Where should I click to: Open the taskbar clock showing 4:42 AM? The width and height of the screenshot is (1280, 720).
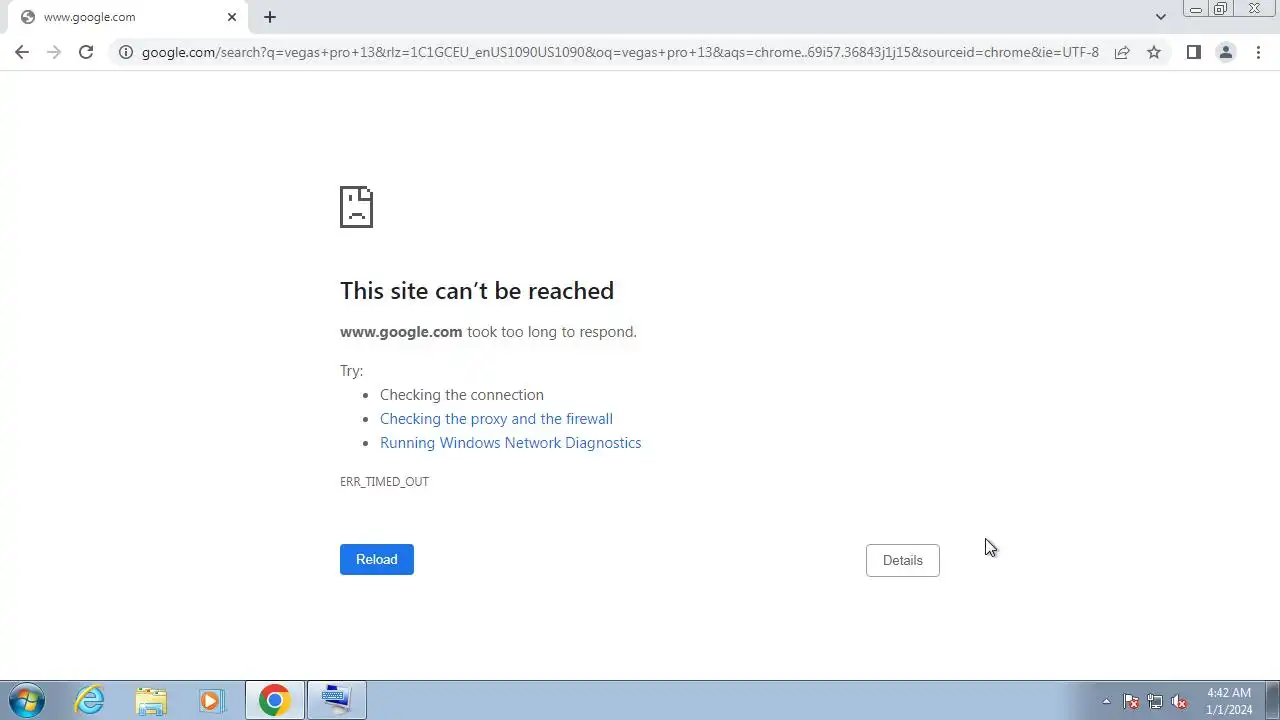click(1229, 701)
